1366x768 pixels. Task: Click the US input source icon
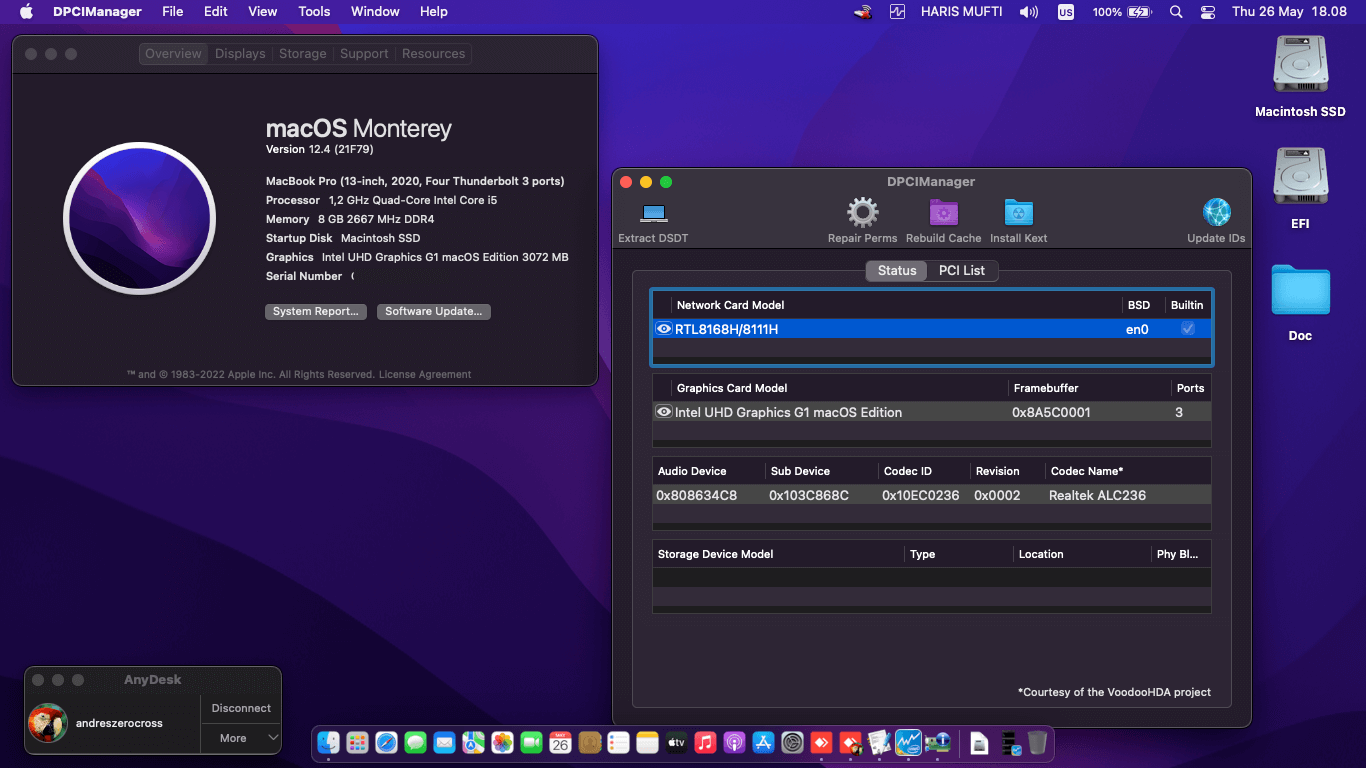1066,12
